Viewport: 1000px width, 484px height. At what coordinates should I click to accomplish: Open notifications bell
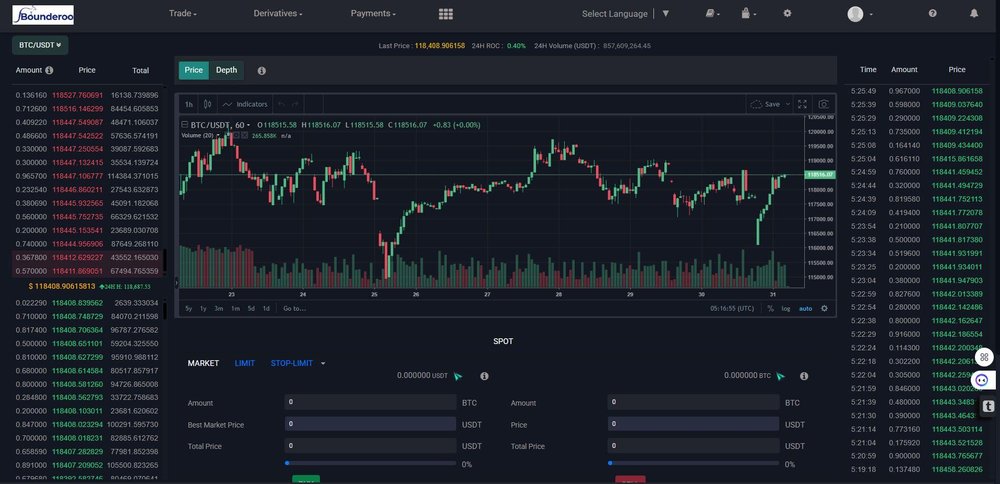974,13
